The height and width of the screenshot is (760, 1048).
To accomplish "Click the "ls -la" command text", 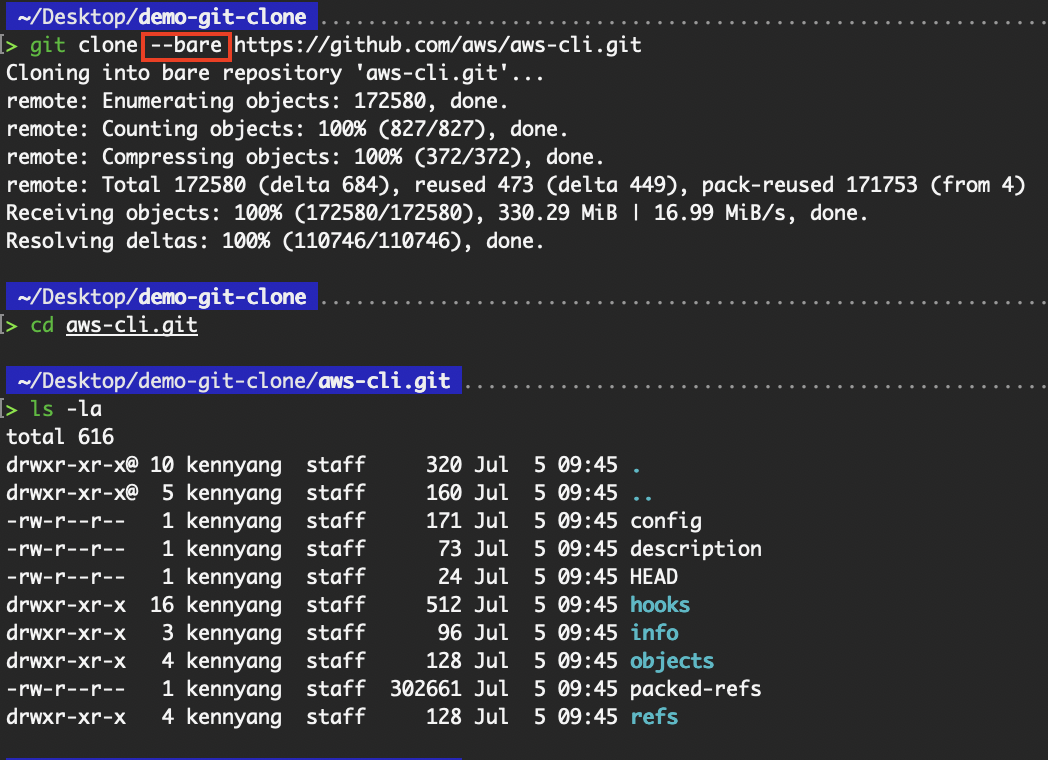I will tap(66, 409).
